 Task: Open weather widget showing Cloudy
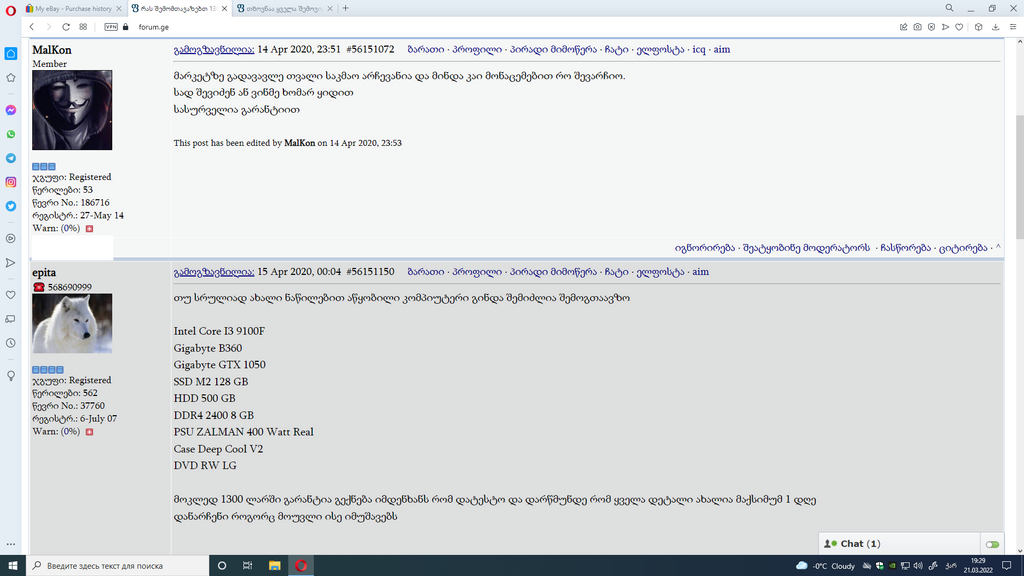pos(825,566)
